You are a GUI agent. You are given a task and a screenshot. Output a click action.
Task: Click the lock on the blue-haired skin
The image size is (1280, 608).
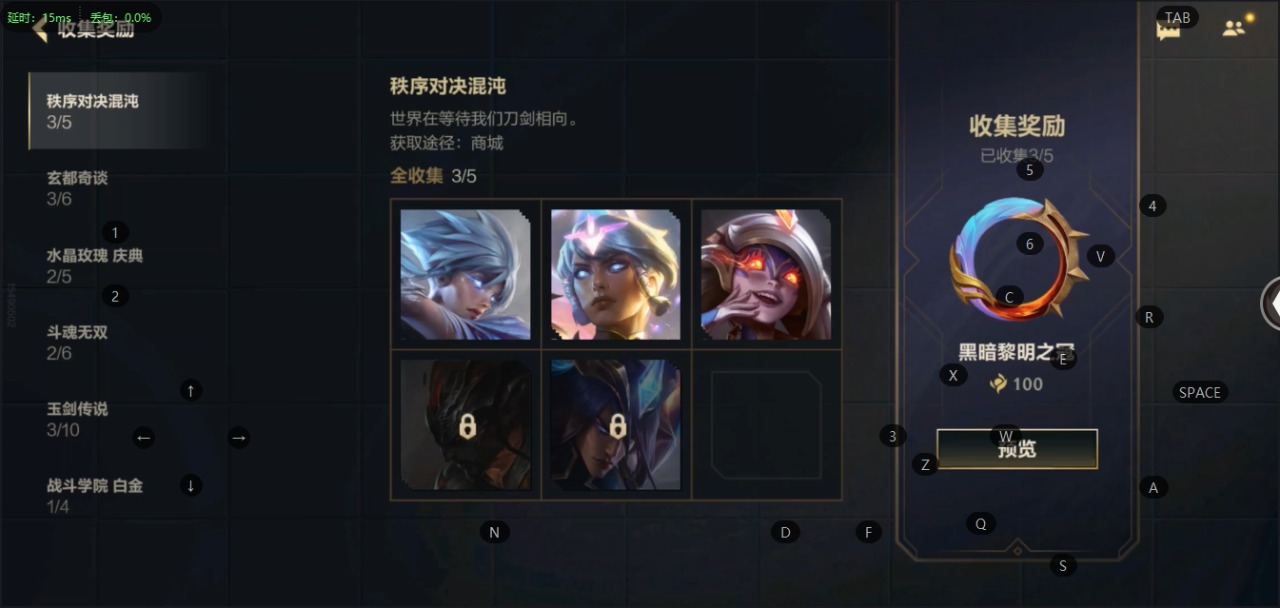point(617,427)
